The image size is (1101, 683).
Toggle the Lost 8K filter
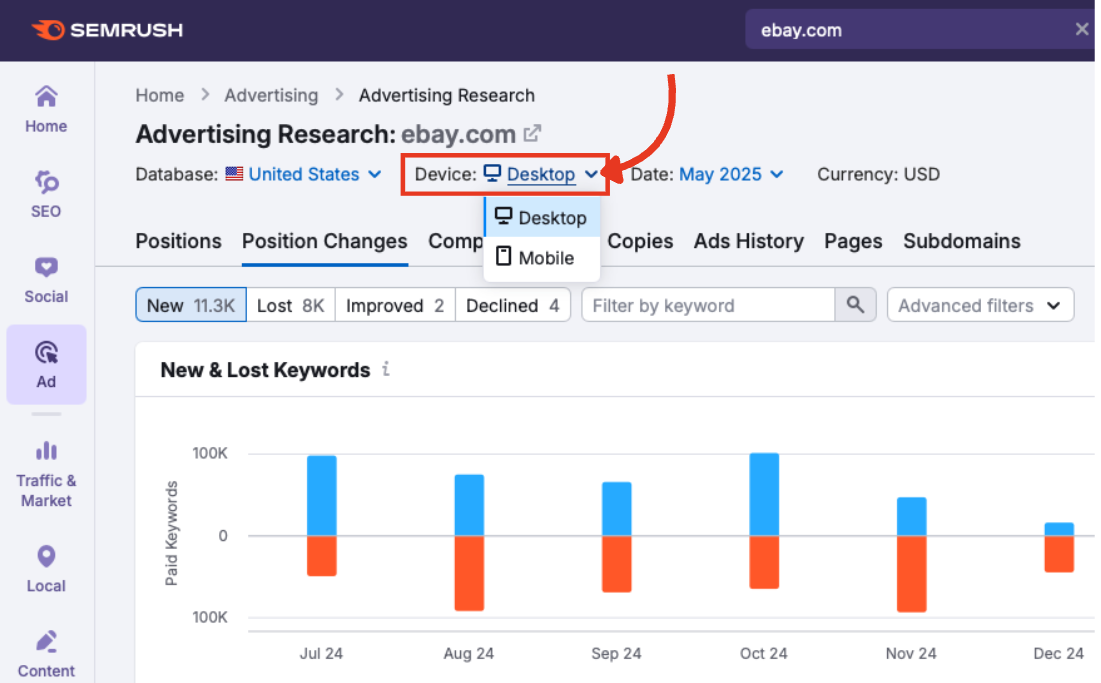point(290,306)
